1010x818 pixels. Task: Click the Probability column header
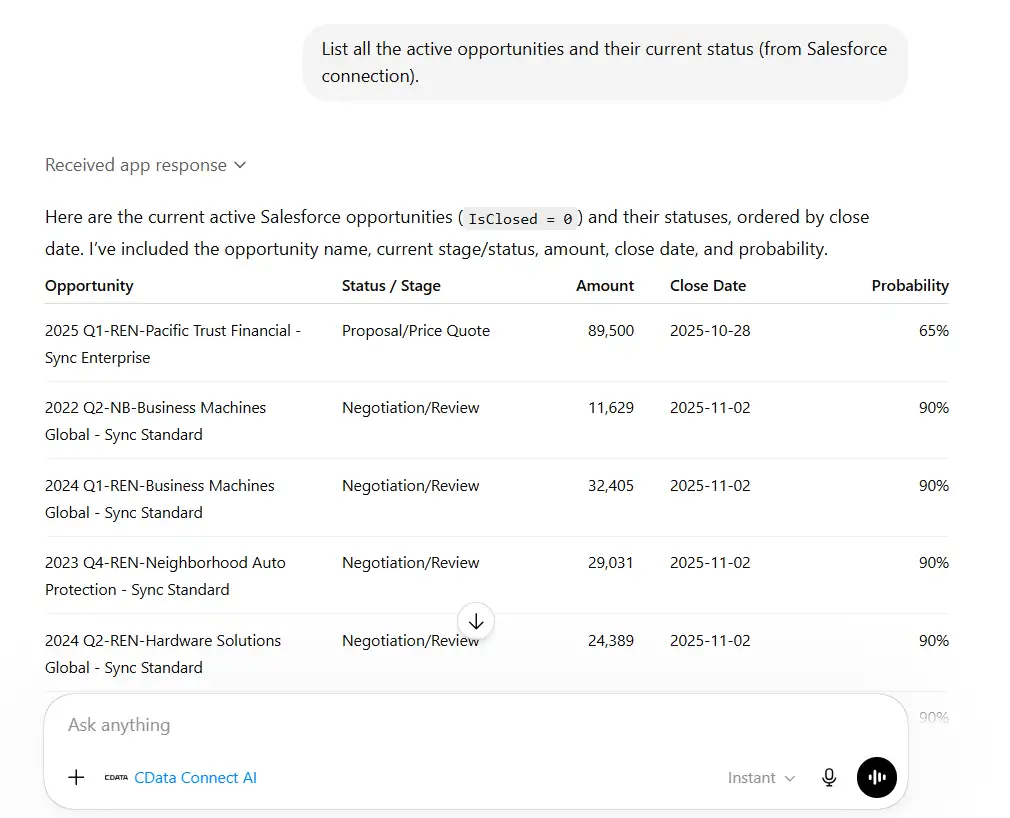pos(910,286)
